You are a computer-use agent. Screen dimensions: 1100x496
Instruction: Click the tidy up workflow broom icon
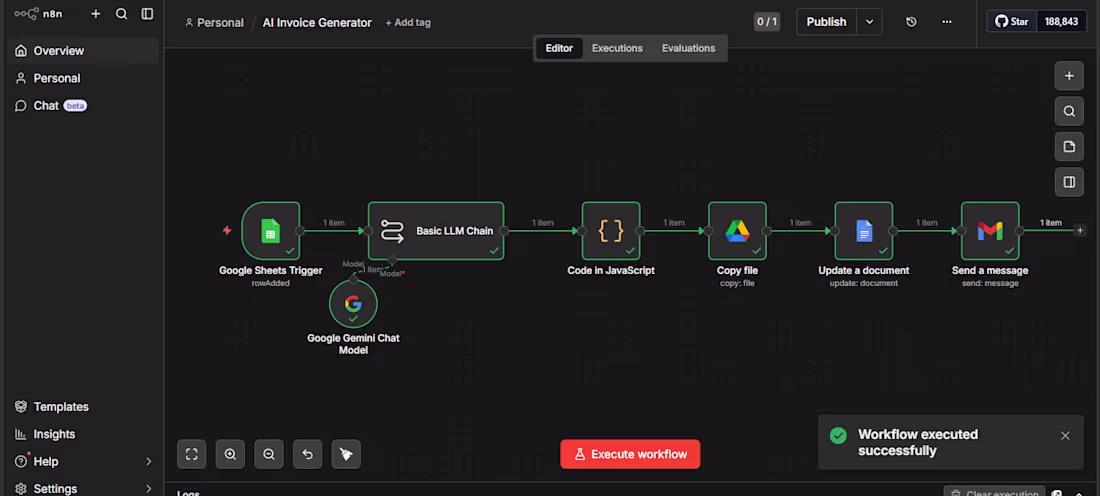(346, 454)
